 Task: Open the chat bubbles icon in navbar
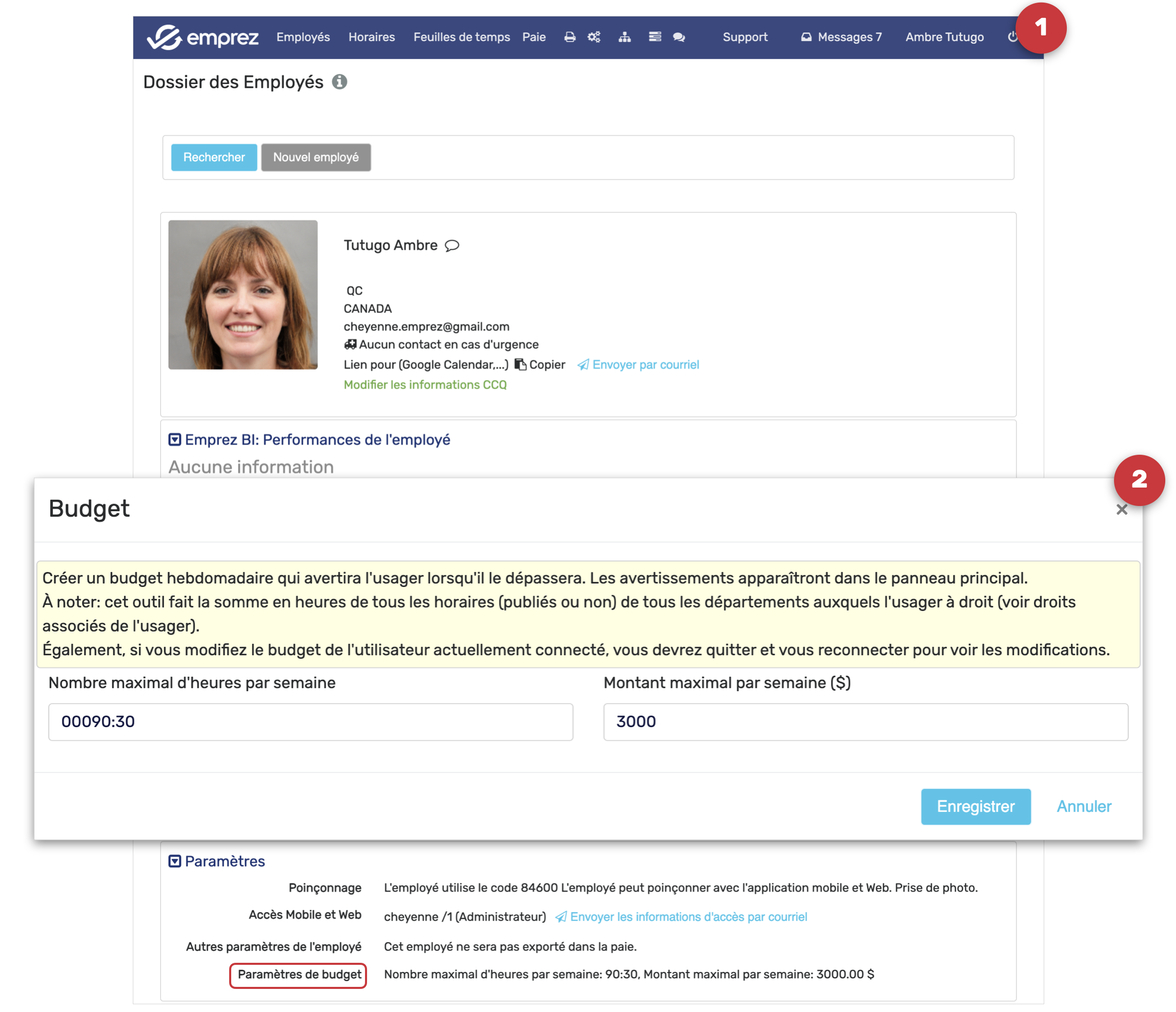pyautogui.click(x=679, y=37)
